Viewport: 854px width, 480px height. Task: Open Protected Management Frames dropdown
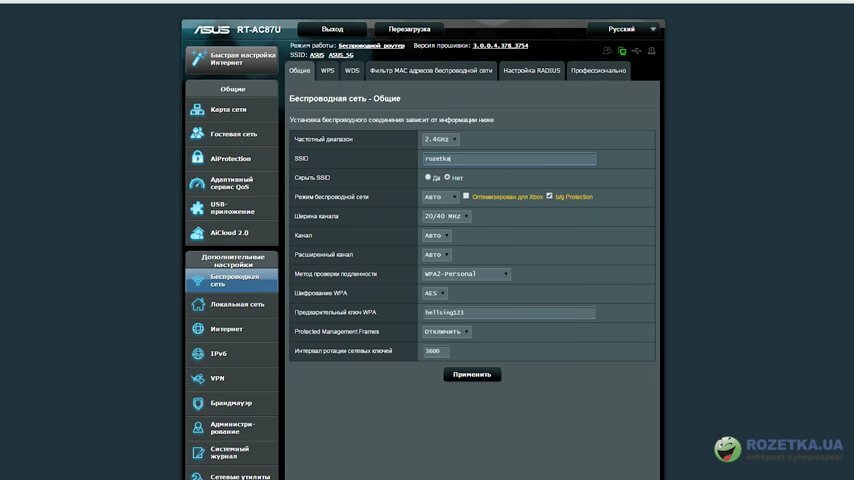(x=447, y=332)
